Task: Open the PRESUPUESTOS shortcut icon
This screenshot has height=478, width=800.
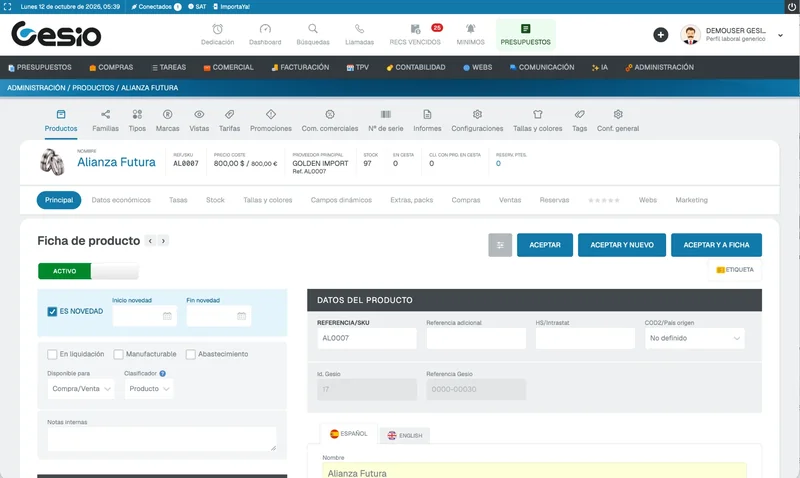Action: 526,29
